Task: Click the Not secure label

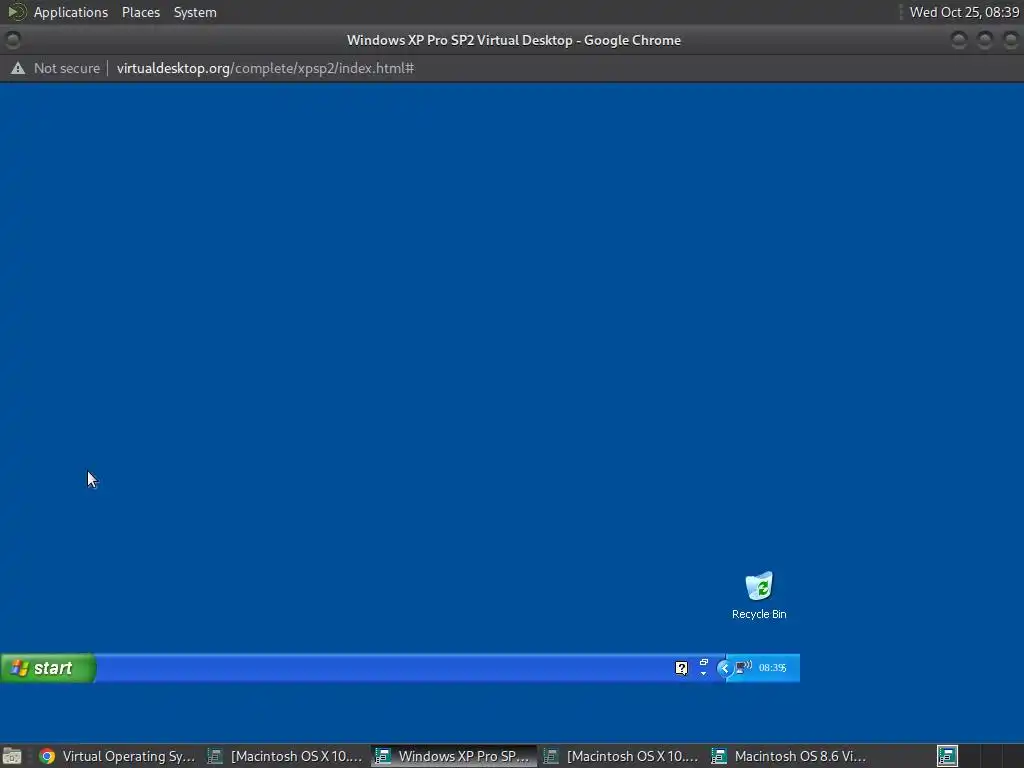Action: (67, 68)
